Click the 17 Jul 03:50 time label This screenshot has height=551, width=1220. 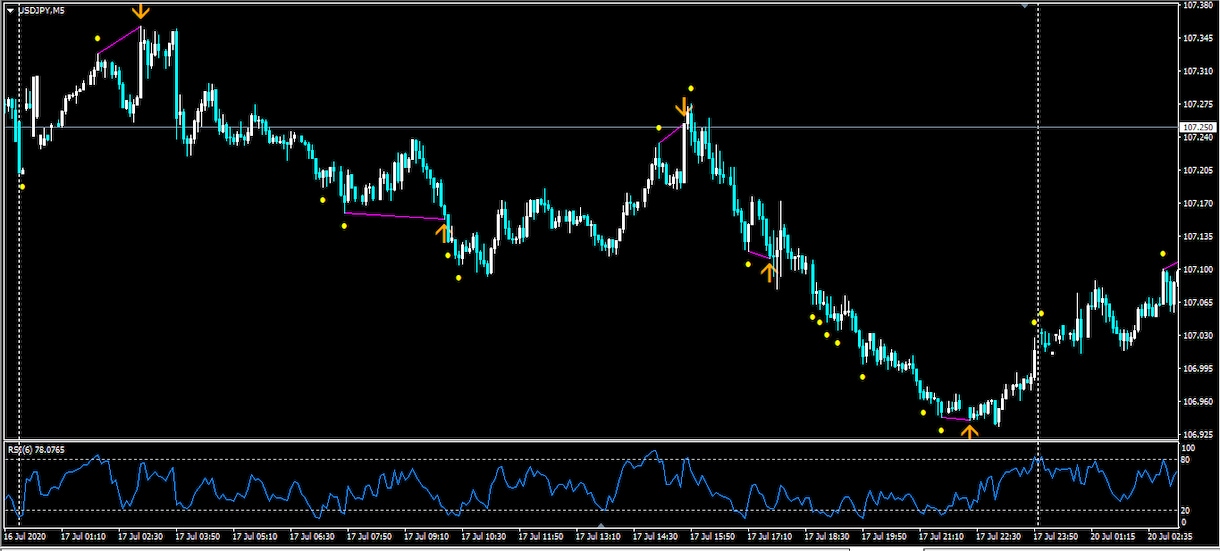click(198, 536)
